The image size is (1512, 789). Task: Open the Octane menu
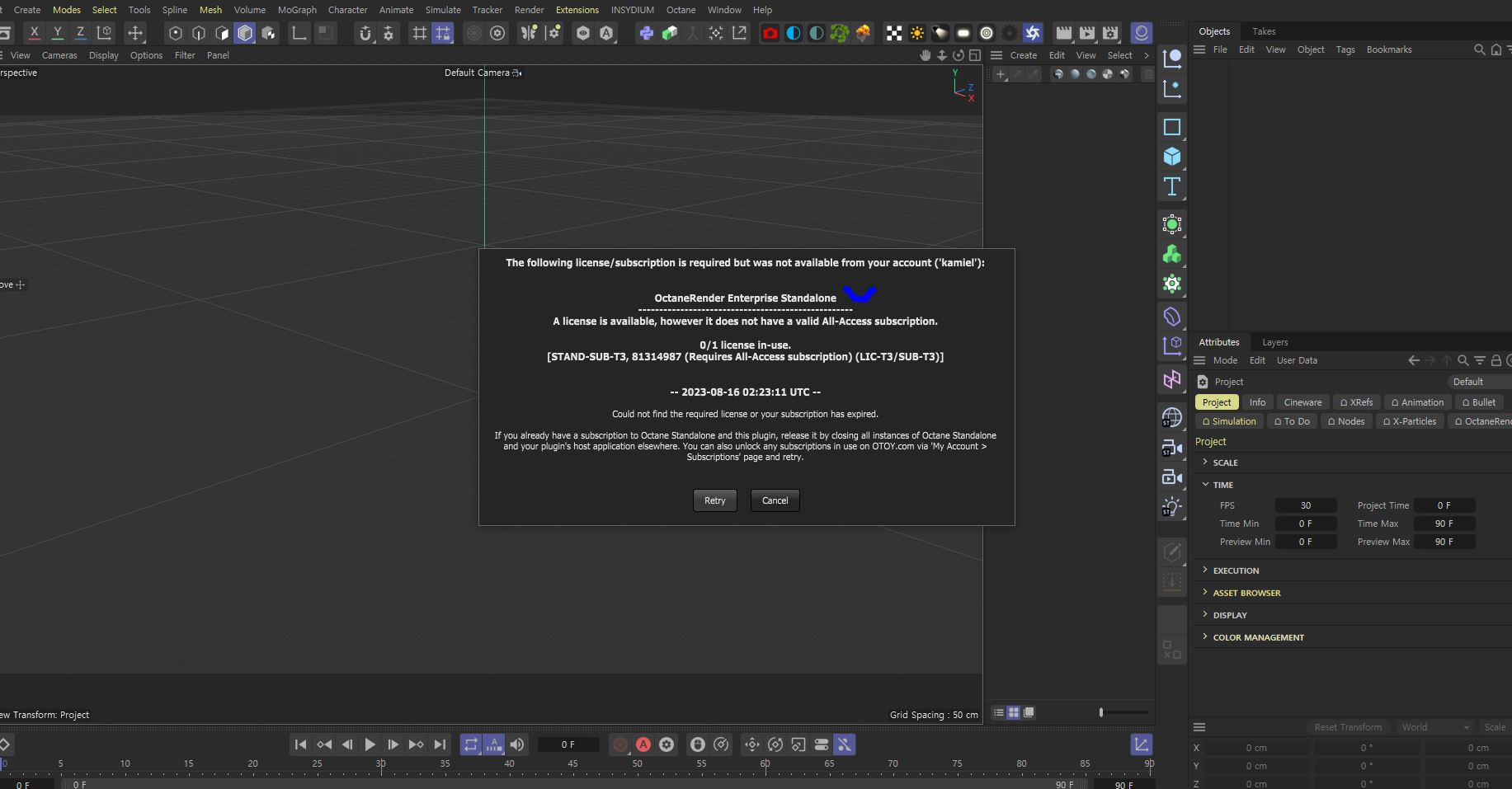pyautogui.click(x=681, y=10)
